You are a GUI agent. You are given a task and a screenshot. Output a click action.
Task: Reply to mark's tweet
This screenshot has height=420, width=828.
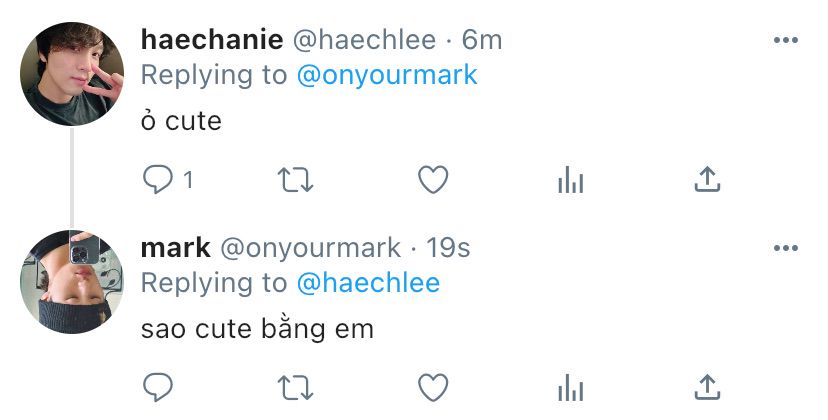point(158,387)
